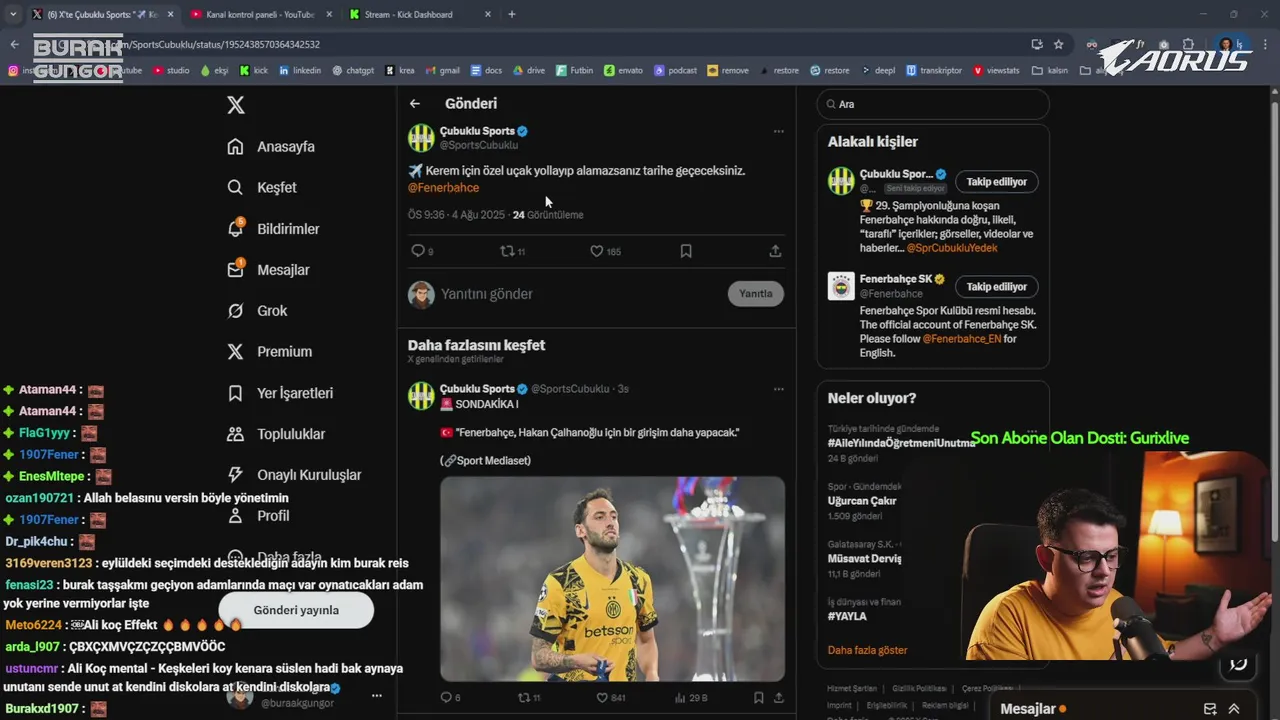Open a new browser tab

tap(512, 15)
